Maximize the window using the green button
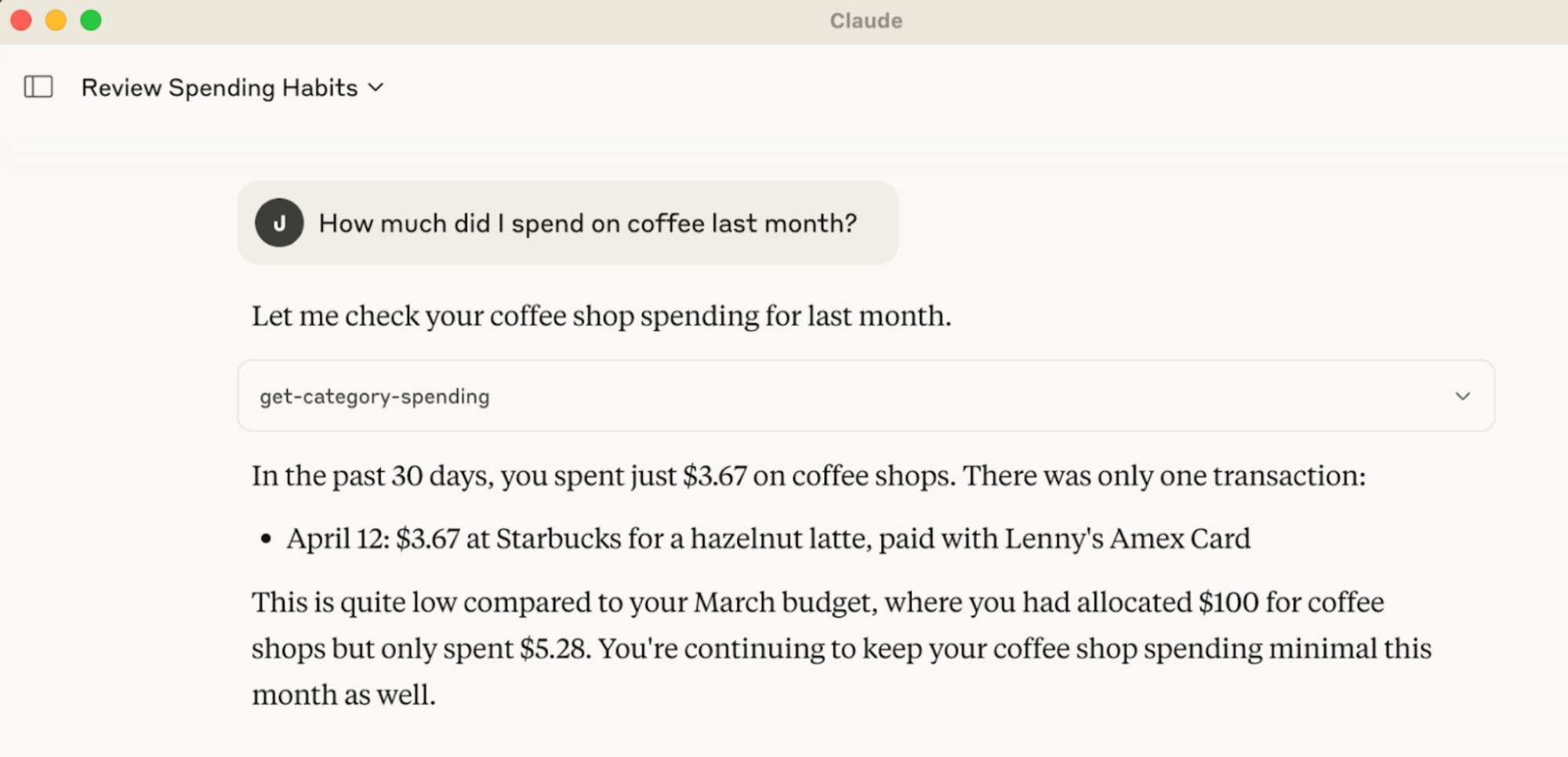1568x757 pixels. click(x=91, y=20)
